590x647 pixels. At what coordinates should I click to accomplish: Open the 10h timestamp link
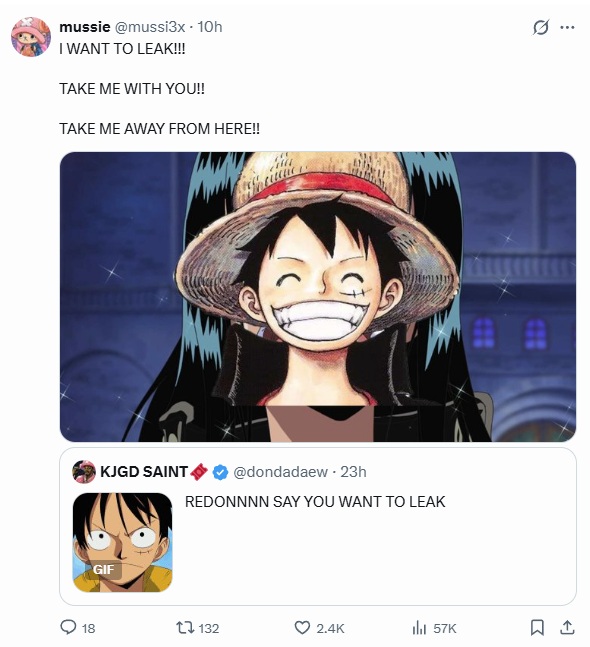(210, 27)
